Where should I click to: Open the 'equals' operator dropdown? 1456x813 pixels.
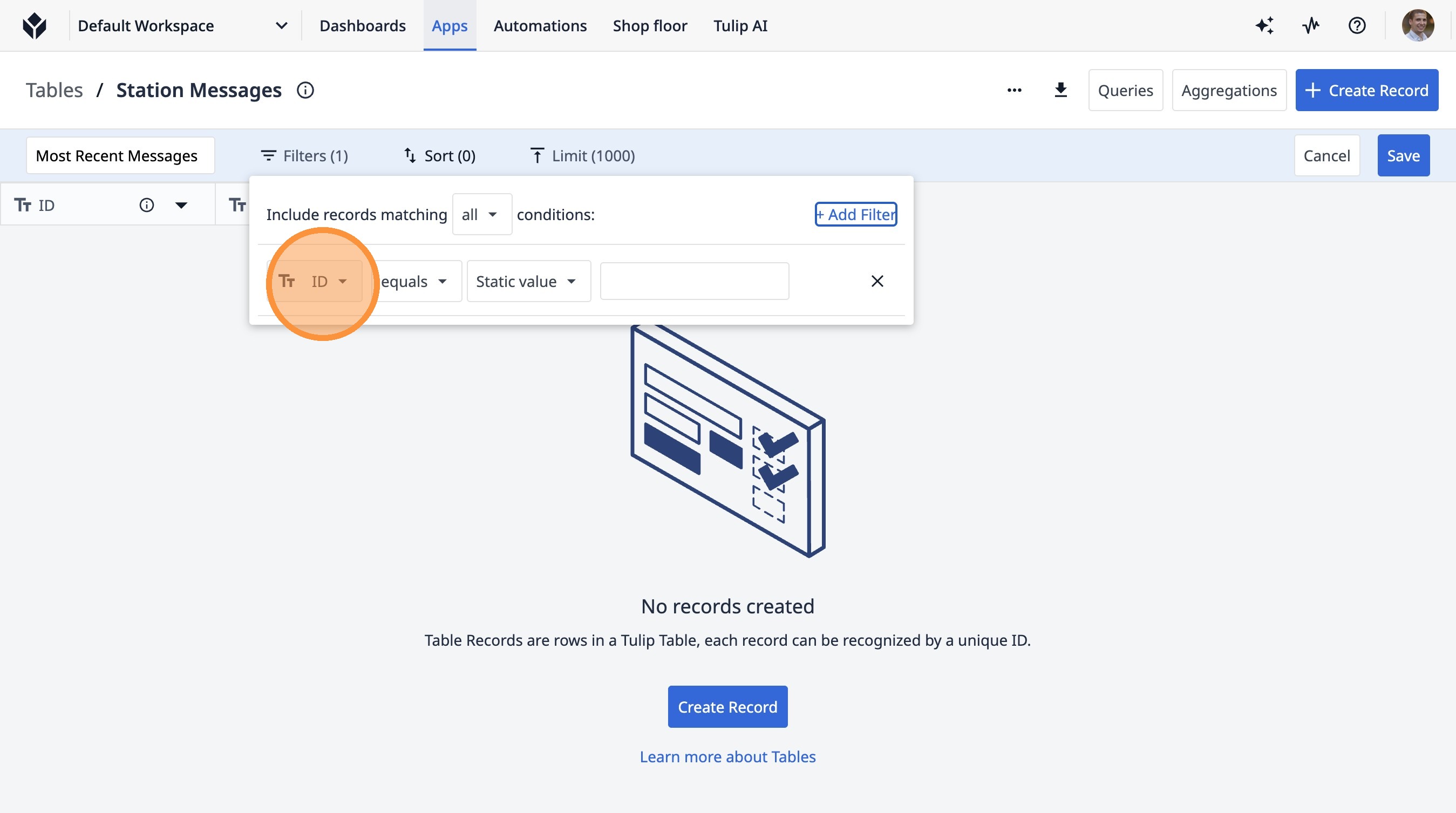click(416, 282)
